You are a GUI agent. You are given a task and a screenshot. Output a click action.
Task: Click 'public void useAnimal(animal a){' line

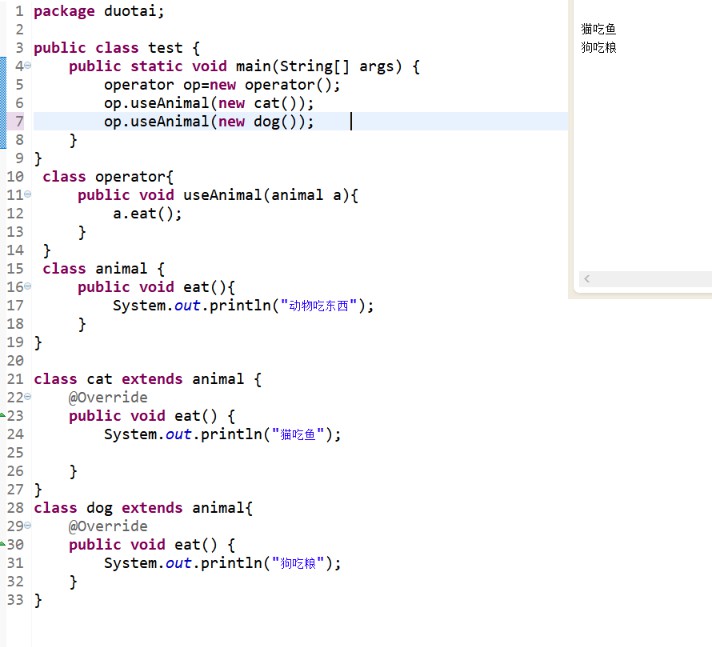click(218, 195)
